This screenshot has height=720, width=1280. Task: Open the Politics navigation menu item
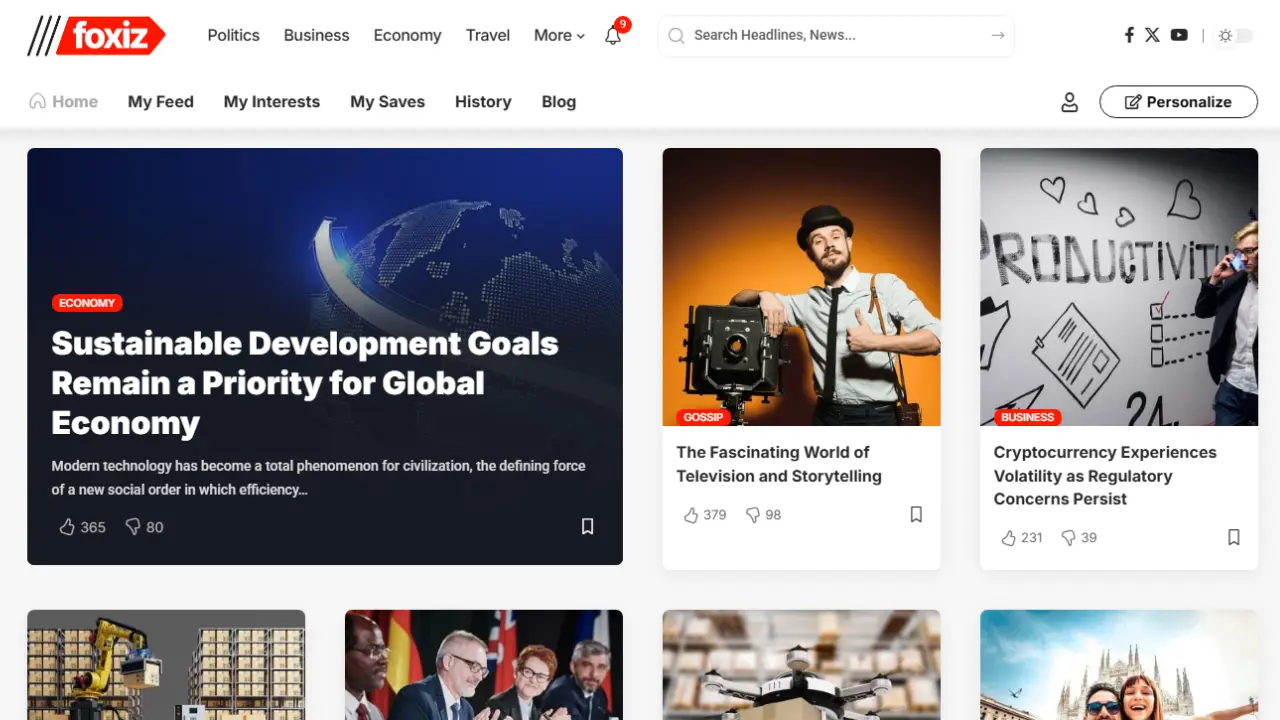pyautogui.click(x=233, y=35)
